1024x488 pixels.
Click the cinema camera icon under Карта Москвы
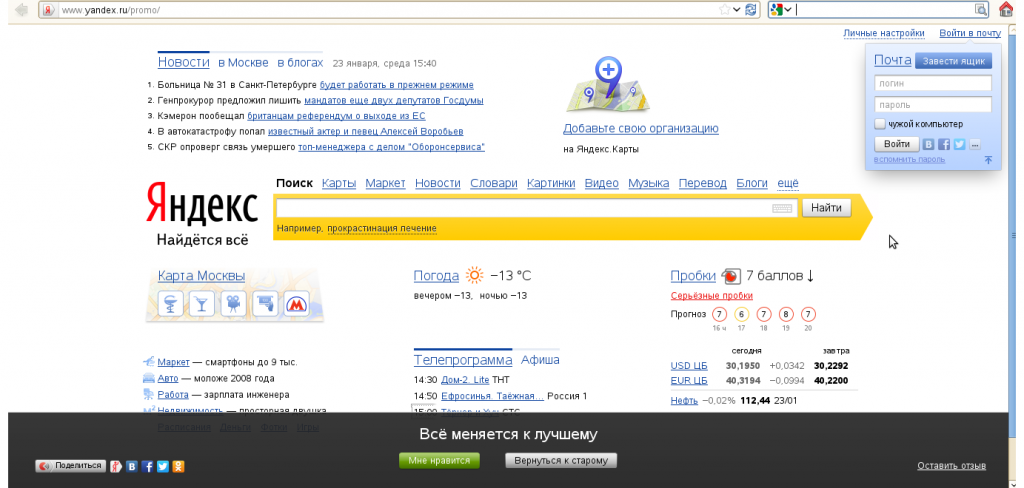233,304
